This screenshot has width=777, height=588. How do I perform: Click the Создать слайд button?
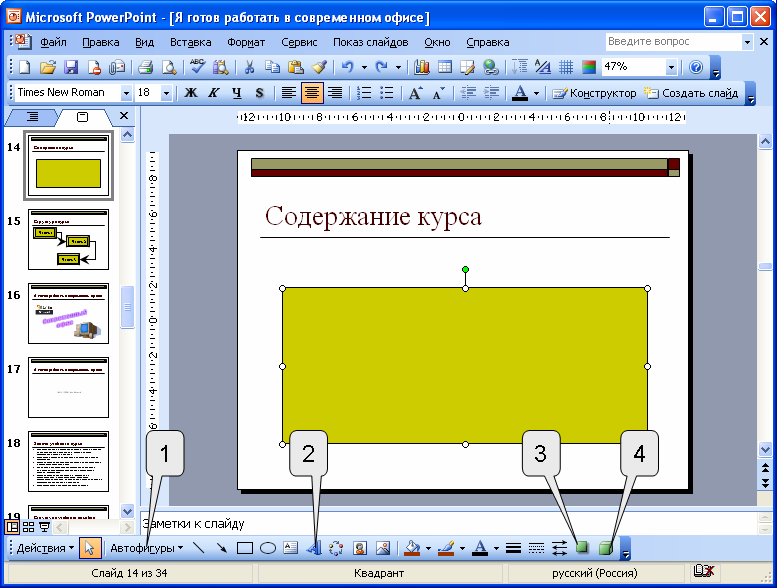691,93
